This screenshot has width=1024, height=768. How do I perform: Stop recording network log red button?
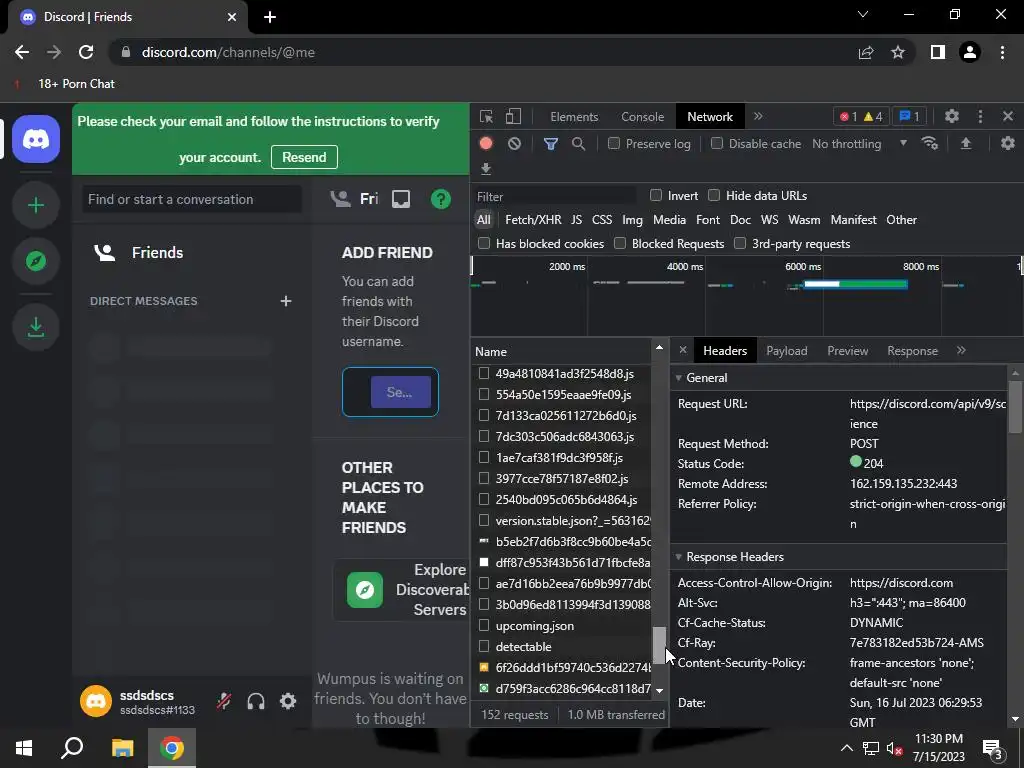(486, 144)
